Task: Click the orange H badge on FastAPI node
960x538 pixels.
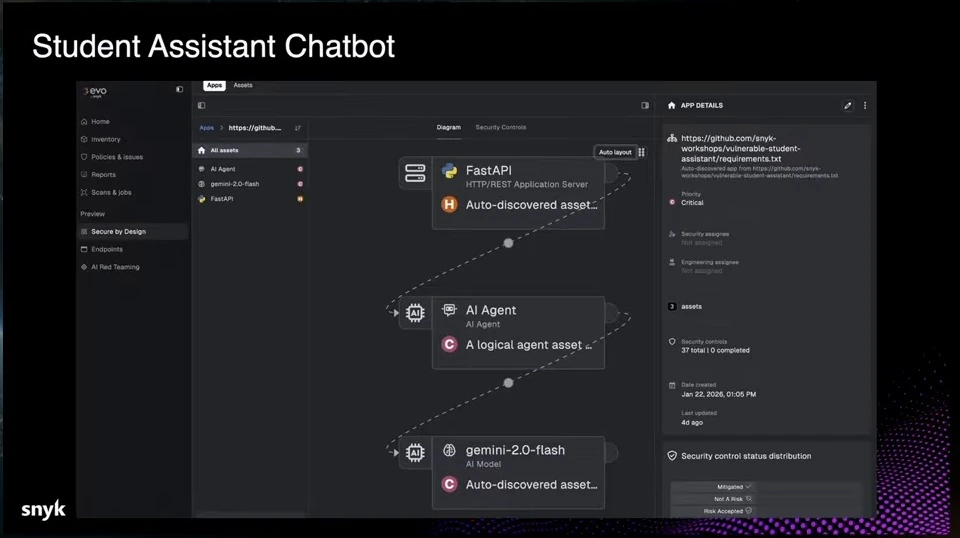Action: (449, 204)
